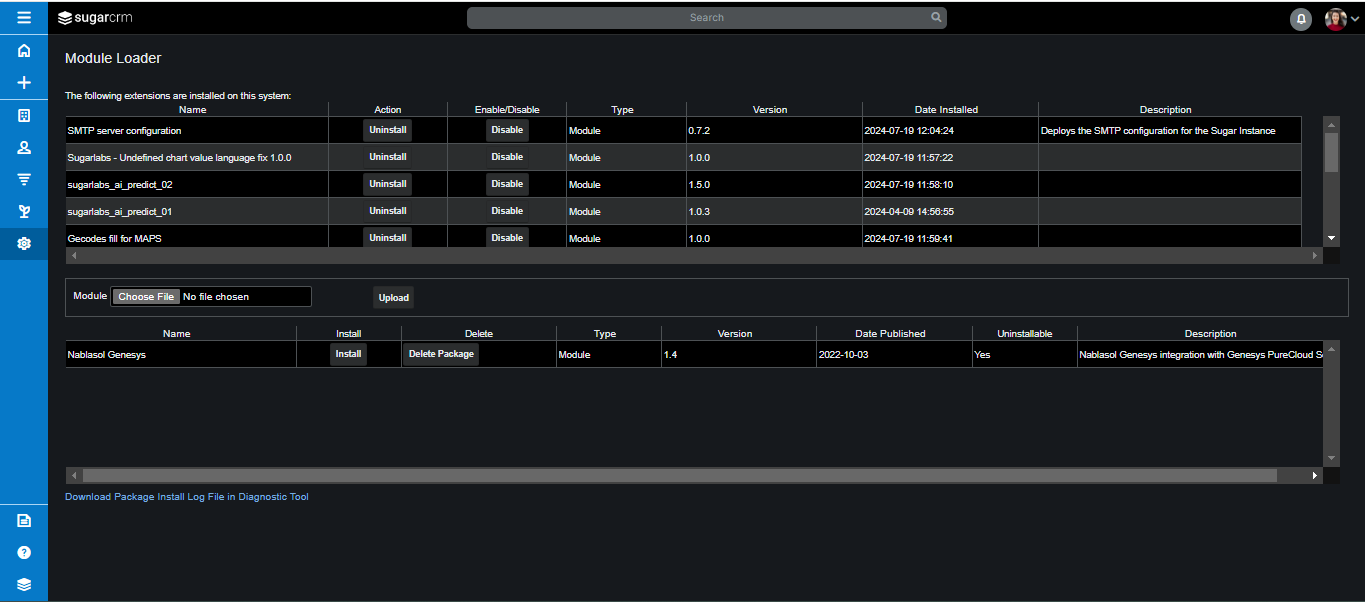The height and width of the screenshot is (602, 1365).
Task: Click the search magnifier icon
Action: [936, 17]
